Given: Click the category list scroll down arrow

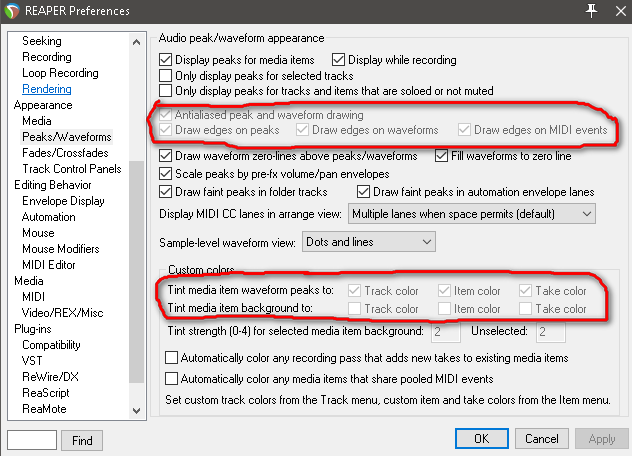Looking at the screenshot, I should pyautogui.click(x=137, y=410).
